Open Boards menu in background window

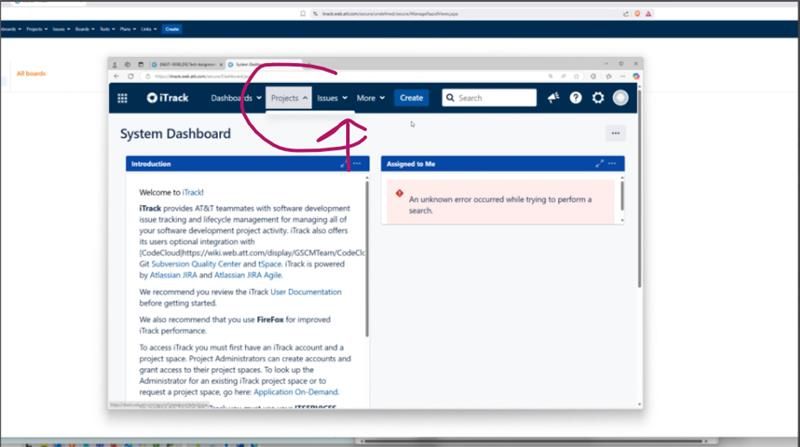click(x=84, y=29)
